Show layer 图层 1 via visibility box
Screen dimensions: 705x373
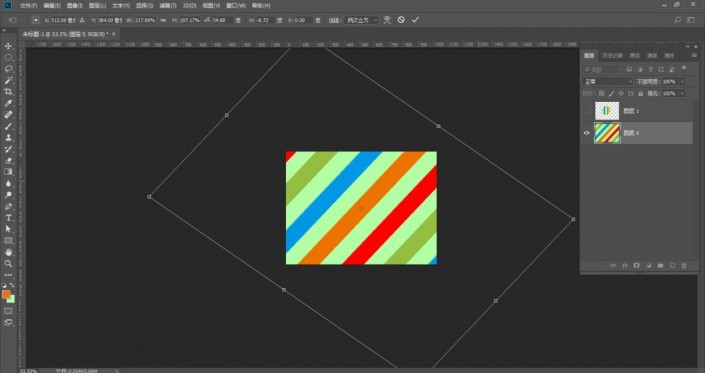coord(586,111)
